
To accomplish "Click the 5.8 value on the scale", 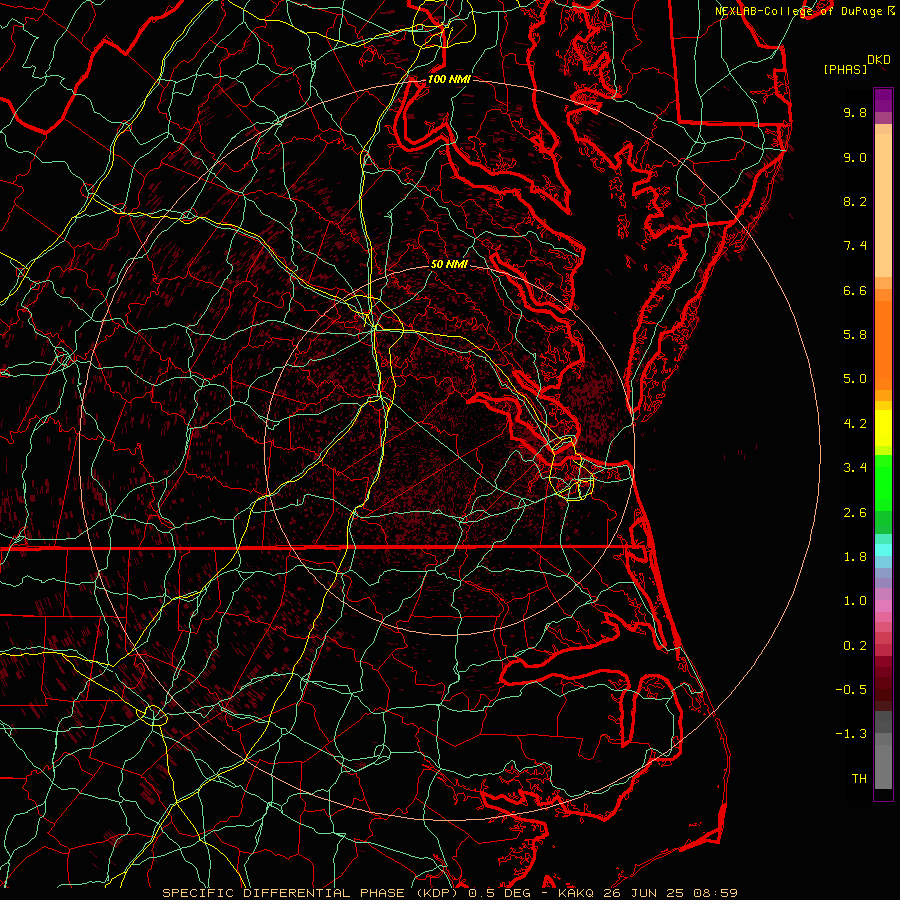I will coord(855,335).
